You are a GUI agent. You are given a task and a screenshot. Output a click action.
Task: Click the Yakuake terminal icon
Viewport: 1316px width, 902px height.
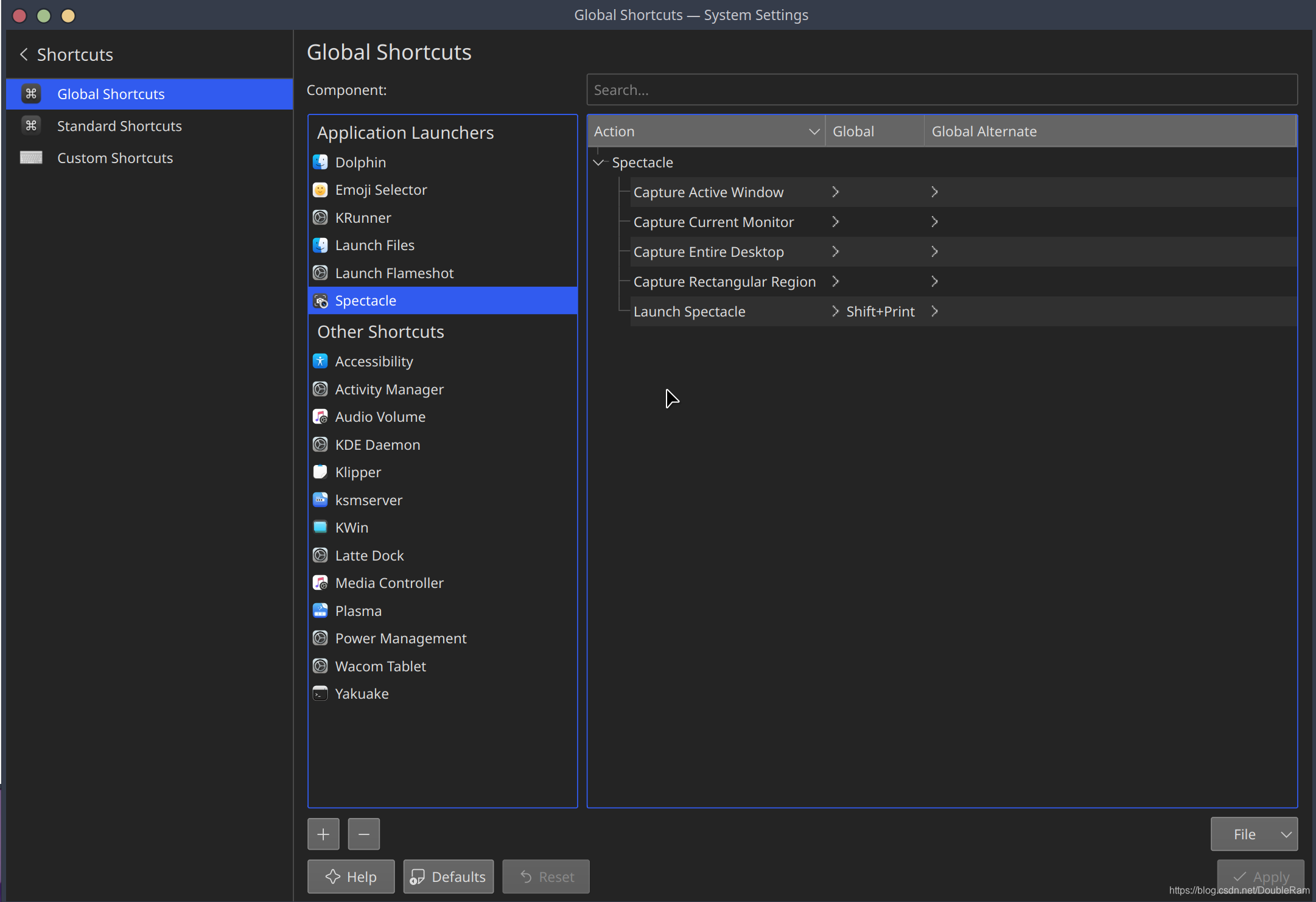[x=320, y=693]
